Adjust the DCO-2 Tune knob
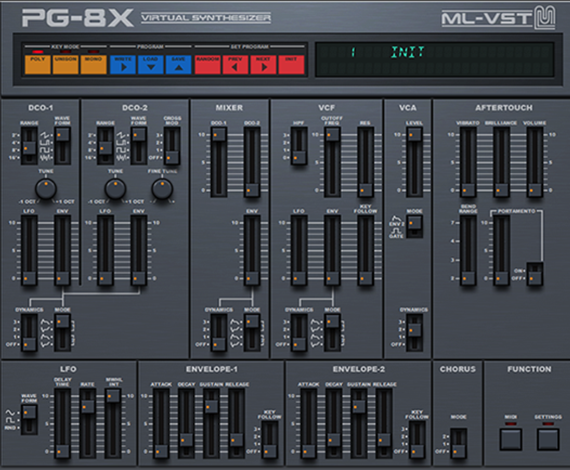This screenshot has height=470, width=570. point(115,189)
